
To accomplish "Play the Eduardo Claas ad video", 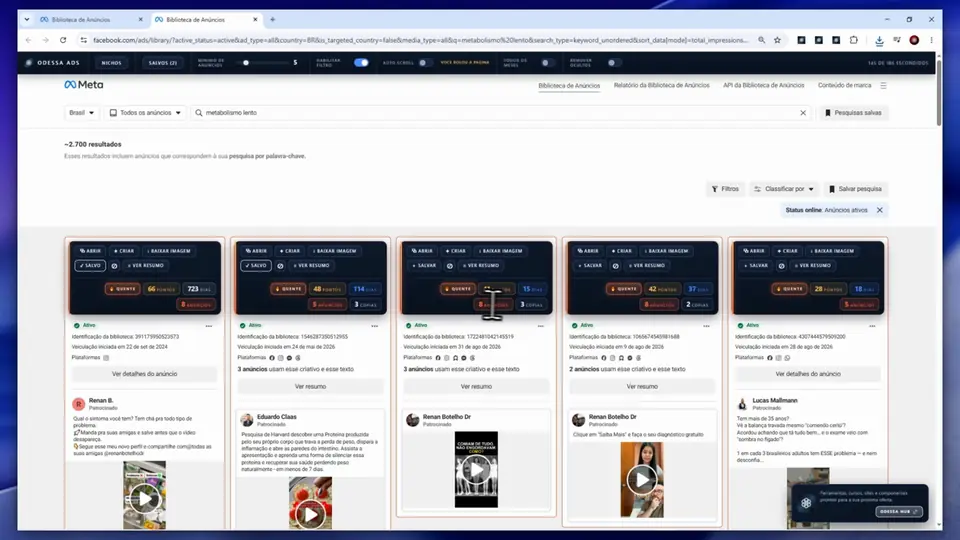I will click(x=310, y=514).
